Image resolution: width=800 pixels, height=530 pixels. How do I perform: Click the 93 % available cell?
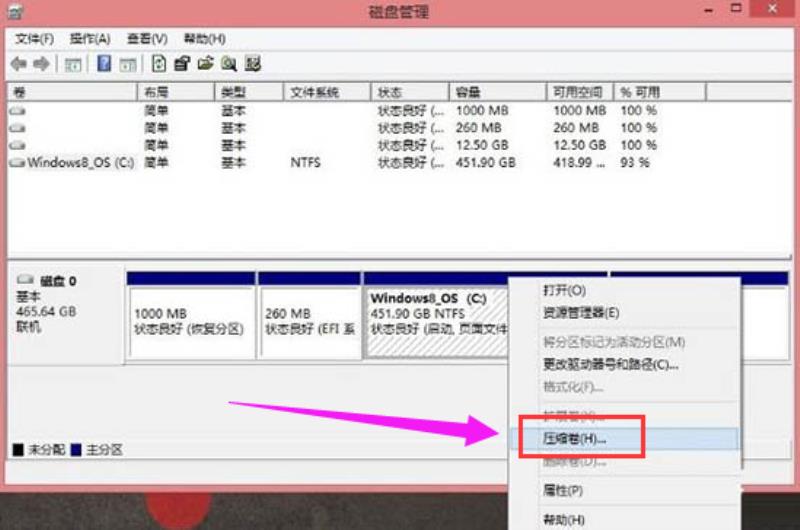(x=635, y=163)
